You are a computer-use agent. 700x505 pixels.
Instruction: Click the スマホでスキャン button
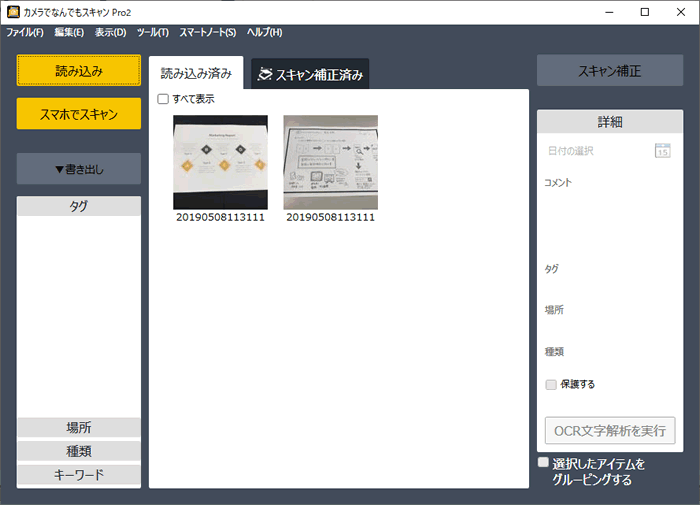[79, 113]
